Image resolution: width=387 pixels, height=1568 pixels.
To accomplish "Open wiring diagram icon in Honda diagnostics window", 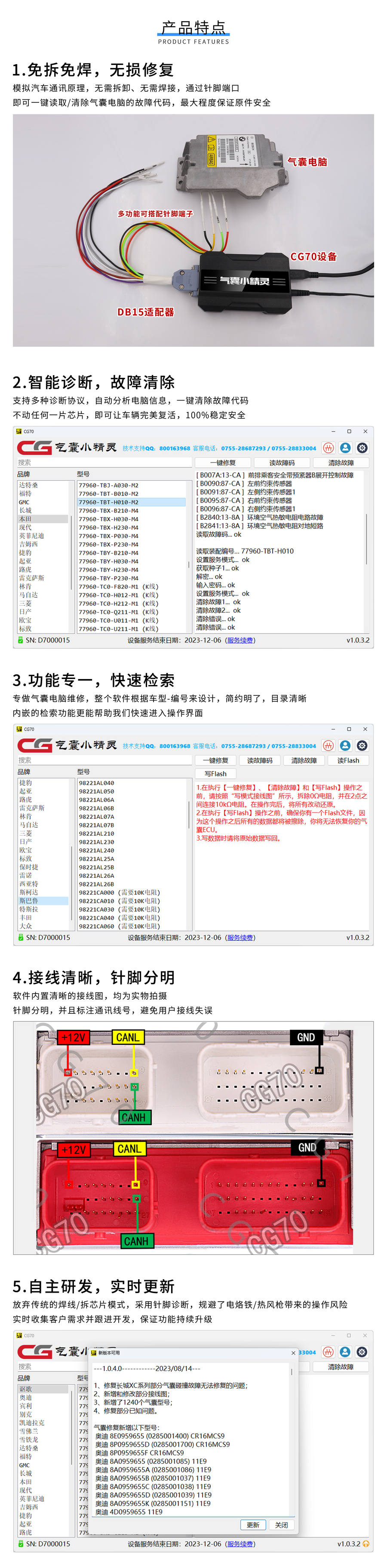I will (328, 448).
